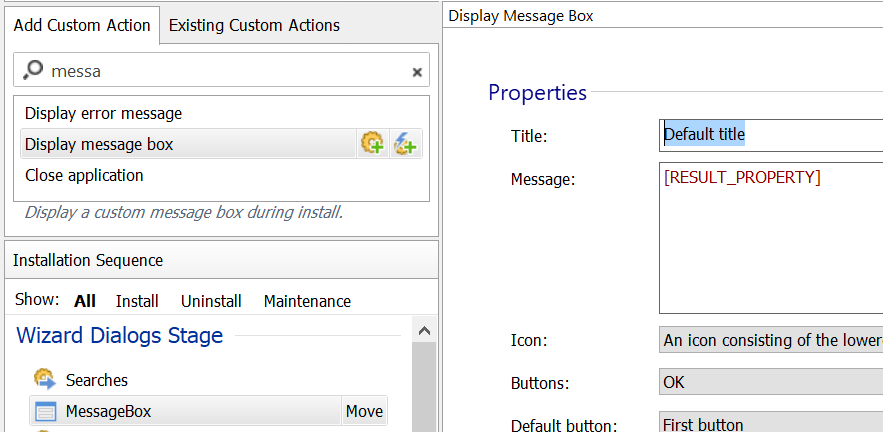Image resolution: width=883 pixels, height=432 pixels.
Task: Expand the Default button combo box
Action: coord(770,423)
